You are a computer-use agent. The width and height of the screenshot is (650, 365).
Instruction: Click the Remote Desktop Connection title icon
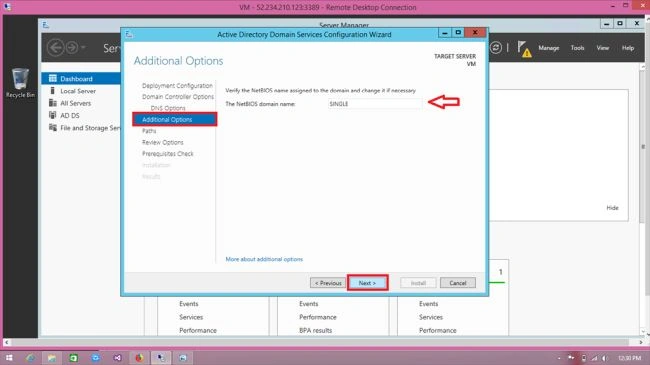[x=7, y=7]
